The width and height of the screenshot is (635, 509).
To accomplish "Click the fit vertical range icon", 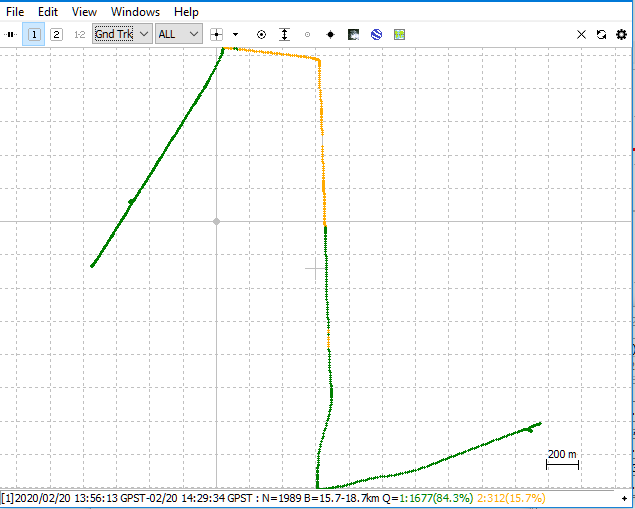I will [x=285, y=34].
